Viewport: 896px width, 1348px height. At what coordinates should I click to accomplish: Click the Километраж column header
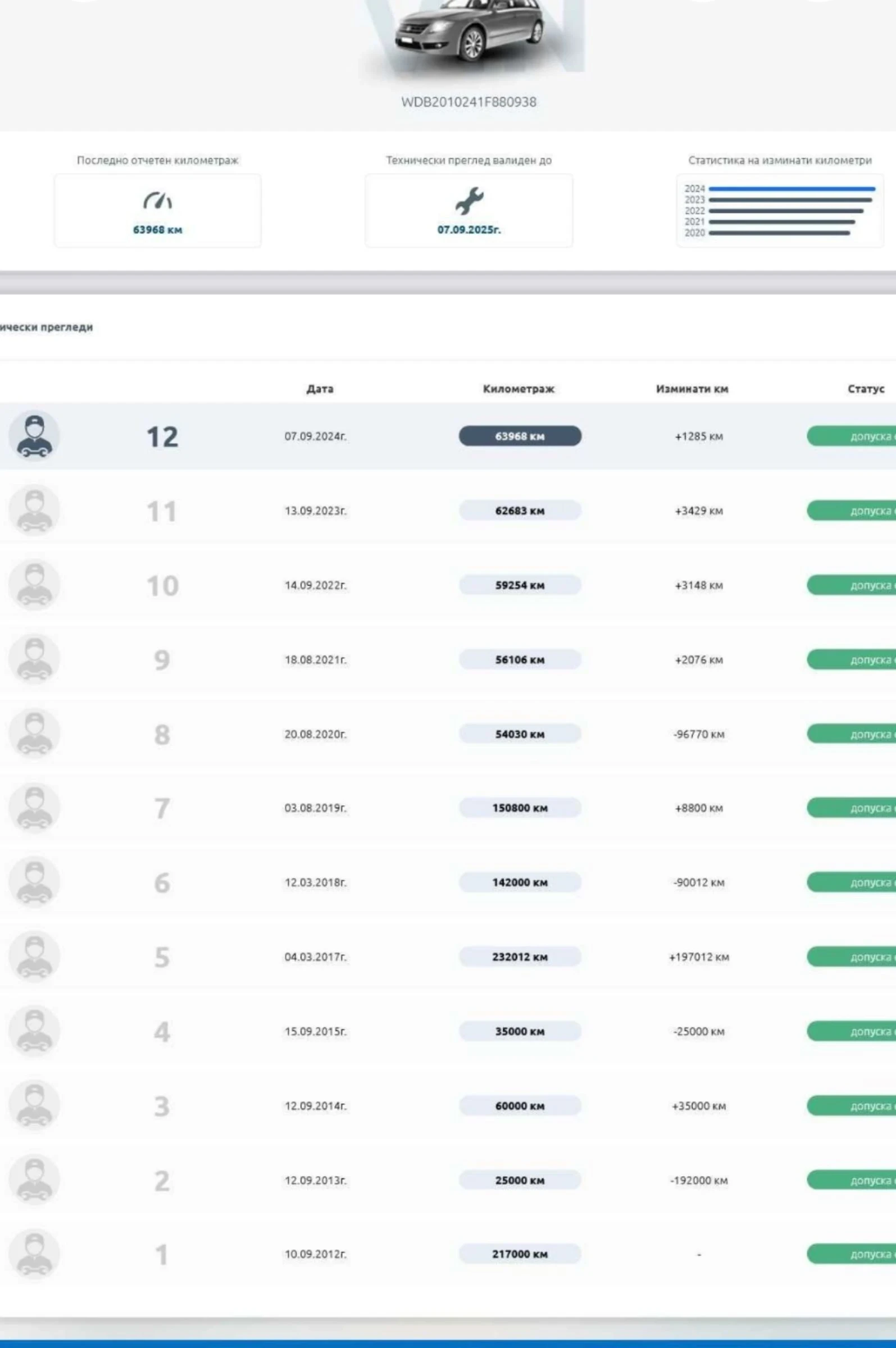[519, 389]
